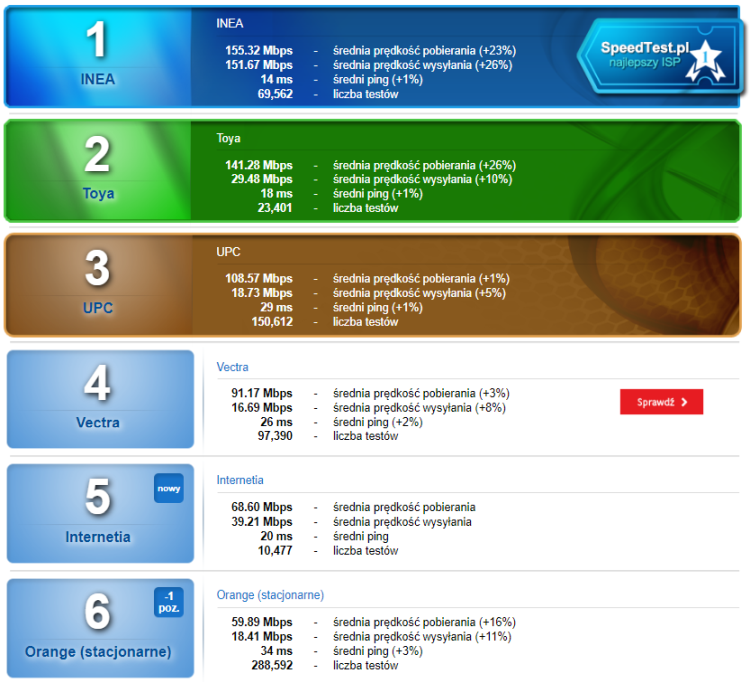This screenshot has height=682, width=750.
Task: Select the UPC name below rank 3
Action: tap(98, 308)
